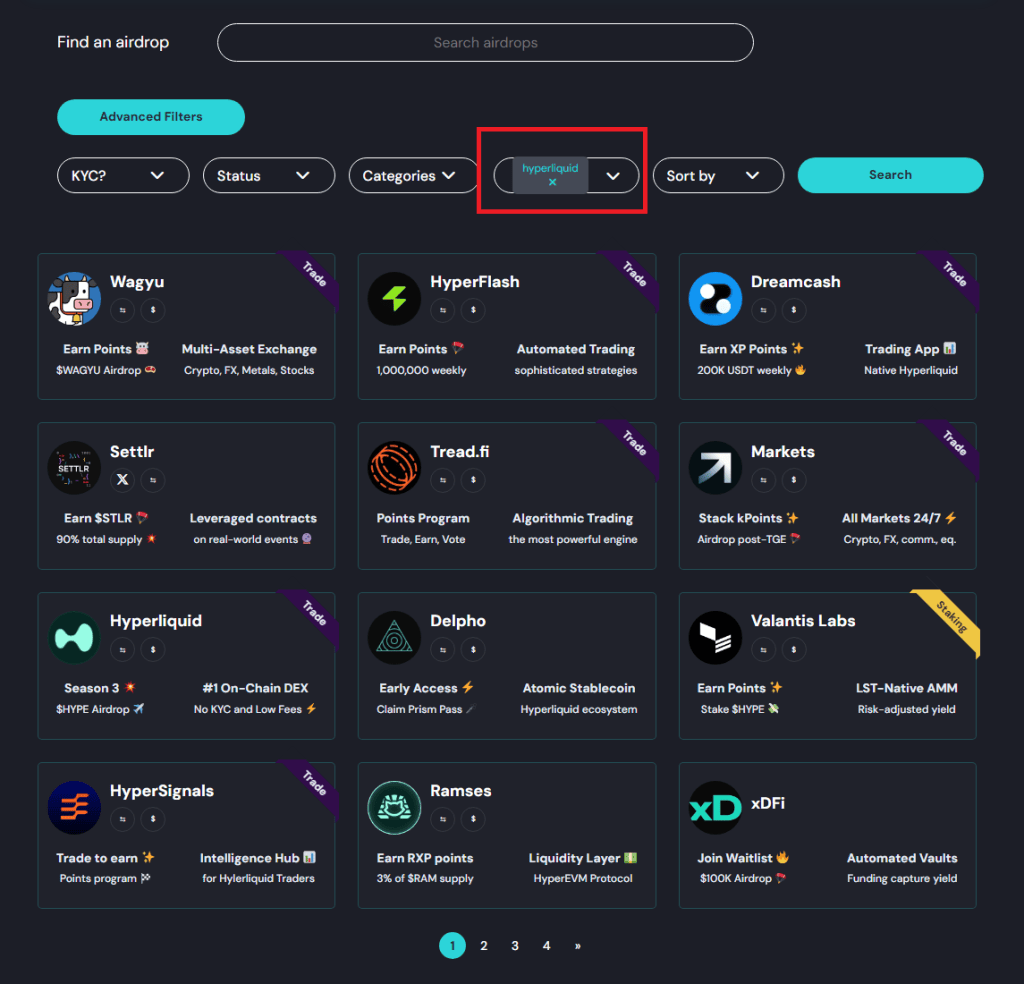Click the swap arrows icon on Settlr card
Screen dimensions: 1024x984
pyautogui.click(x=153, y=480)
